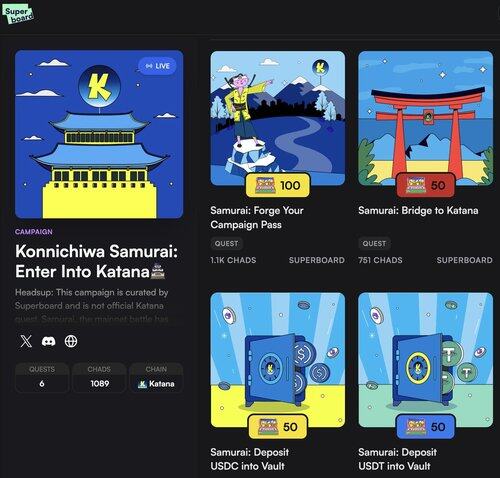Click the Superboard logo
The height and width of the screenshot is (478, 500).
[x=18, y=14]
